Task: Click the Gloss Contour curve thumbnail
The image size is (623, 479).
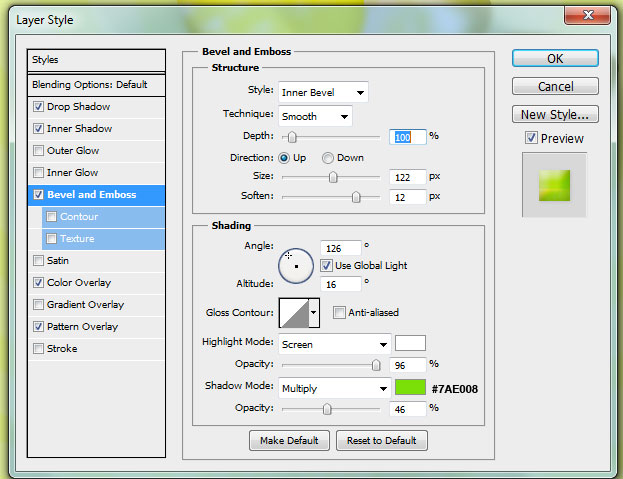Action: click(294, 313)
